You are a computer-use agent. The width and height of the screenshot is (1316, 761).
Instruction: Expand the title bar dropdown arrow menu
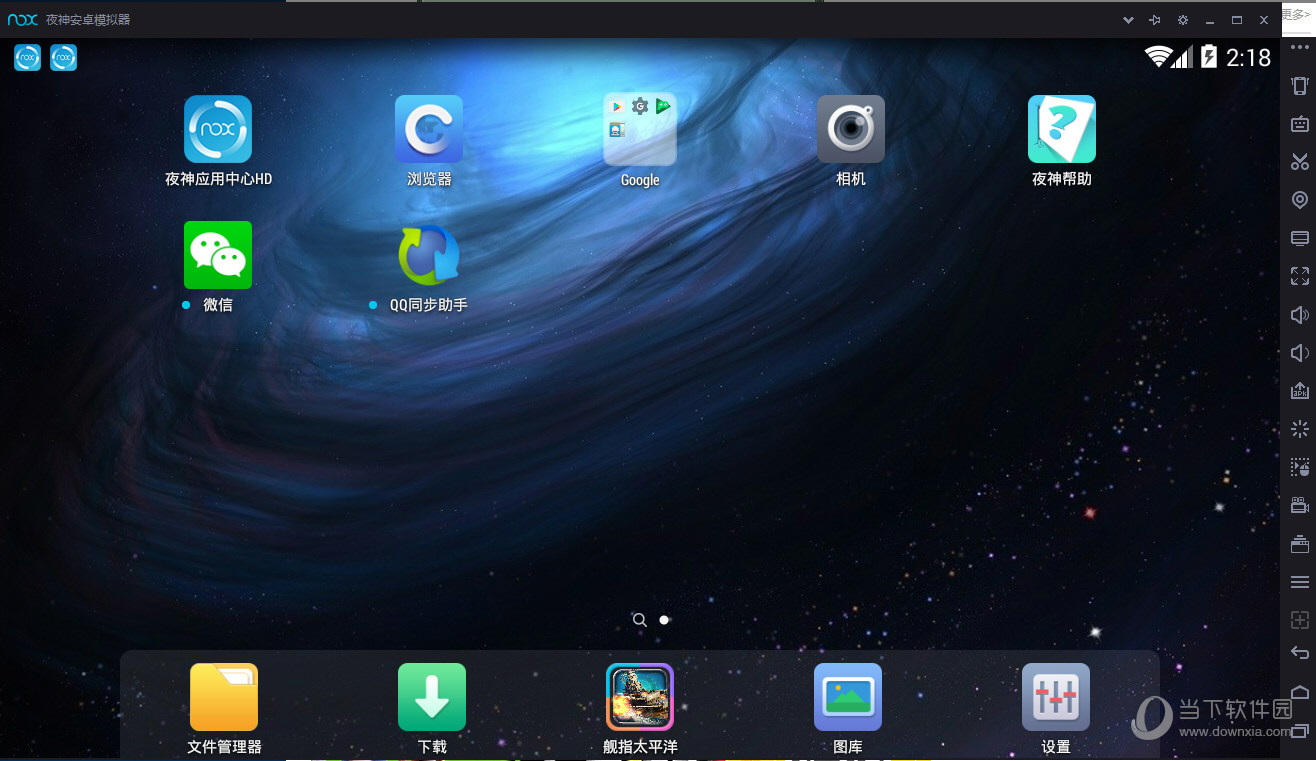(1128, 20)
